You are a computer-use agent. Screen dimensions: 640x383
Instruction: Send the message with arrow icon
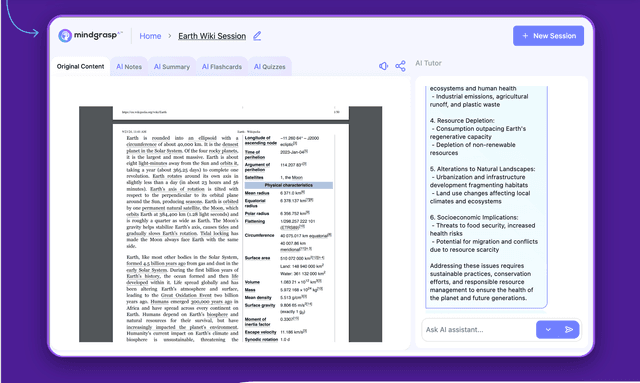click(x=569, y=330)
